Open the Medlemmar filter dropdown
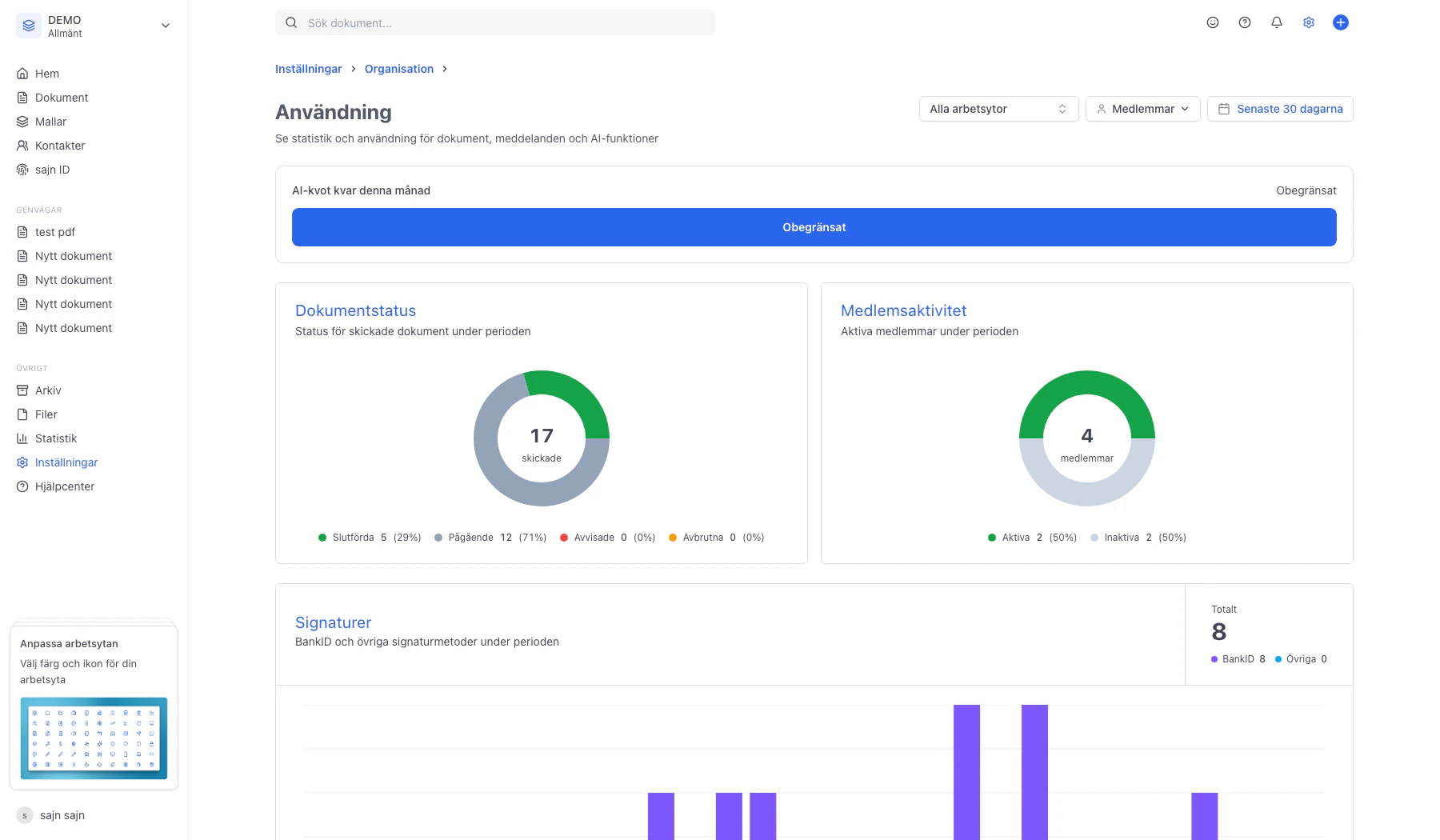Image resolution: width=1440 pixels, height=840 pixels. tap(1142, 109)
